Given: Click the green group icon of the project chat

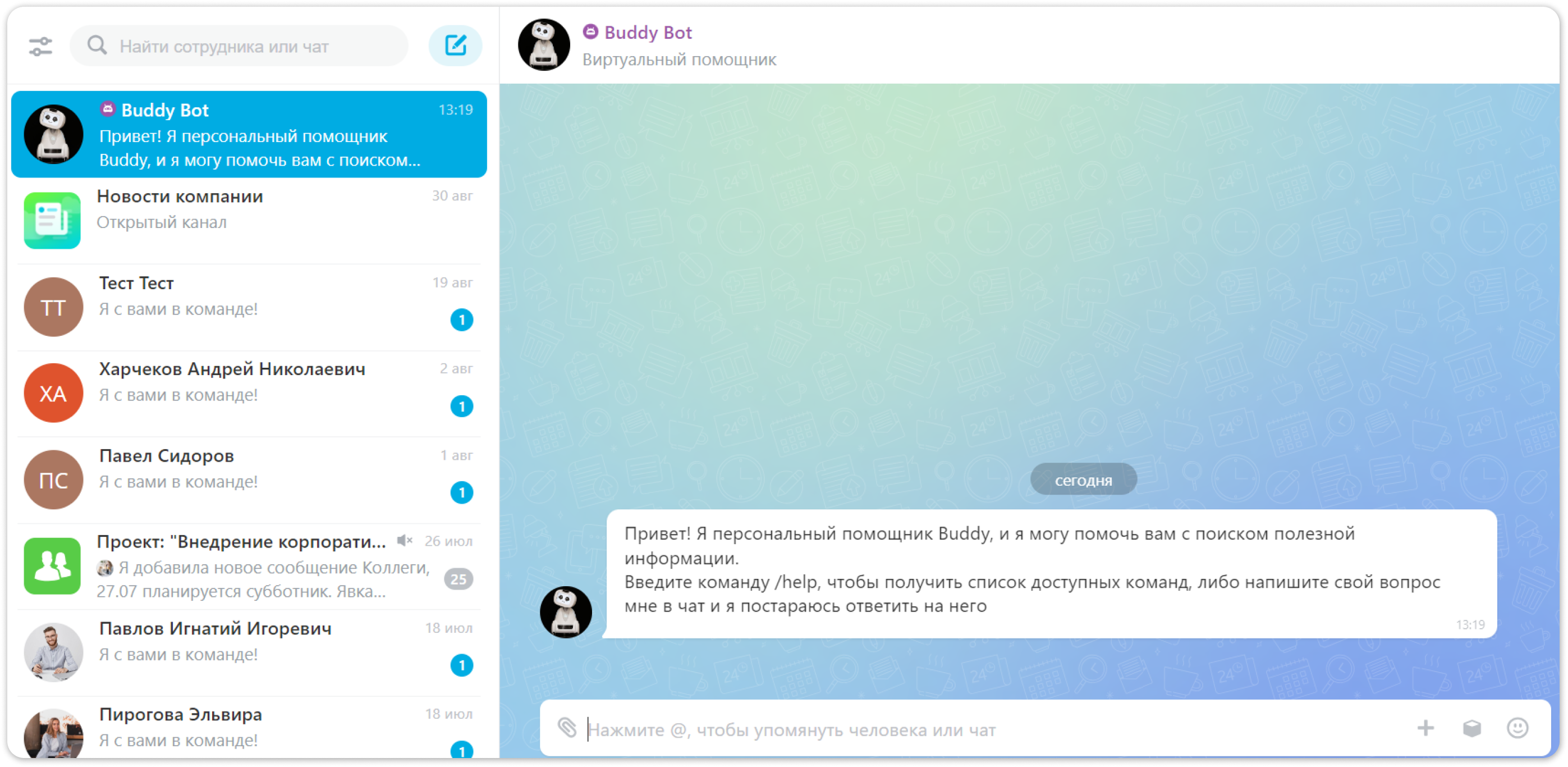Looking at the screenshot, I should [52, 567].
